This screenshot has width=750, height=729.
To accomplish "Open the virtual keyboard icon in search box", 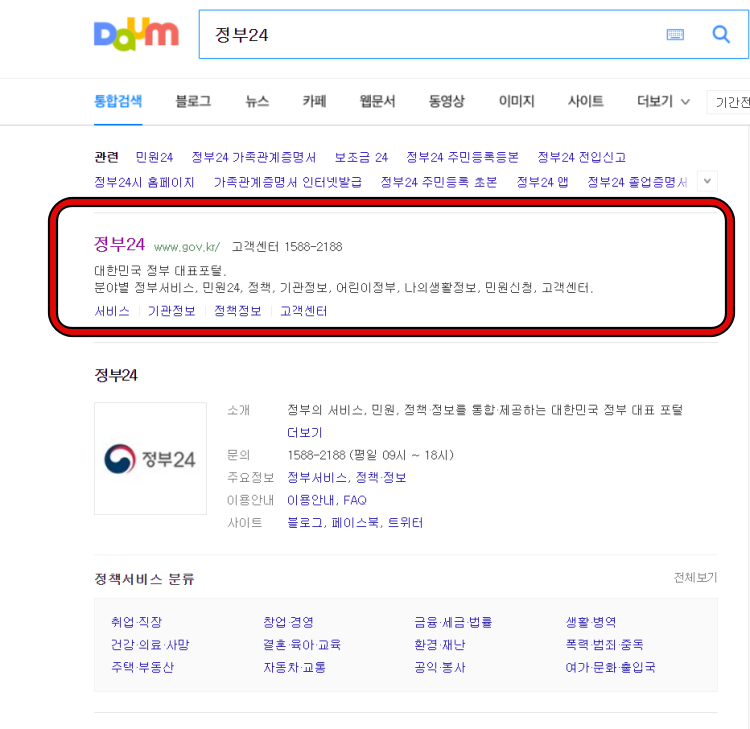I will [x=675, y=34].
